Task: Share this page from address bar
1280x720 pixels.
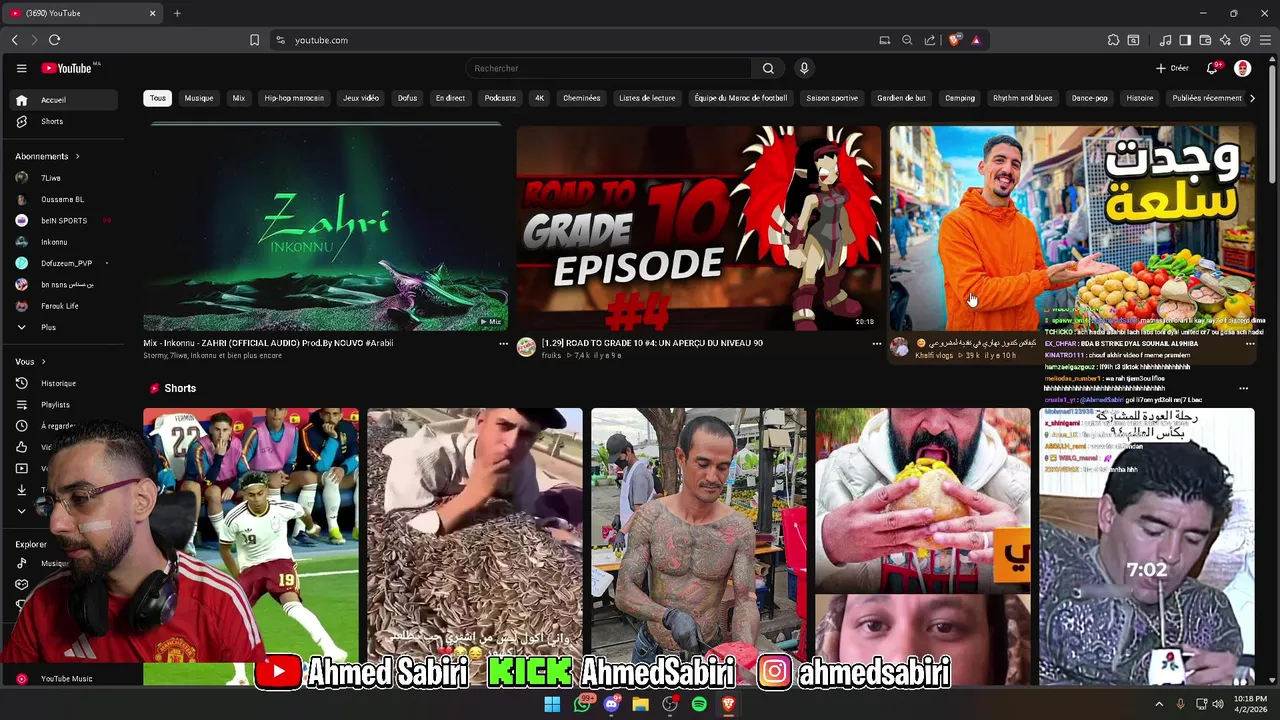Action: point(930,40)
